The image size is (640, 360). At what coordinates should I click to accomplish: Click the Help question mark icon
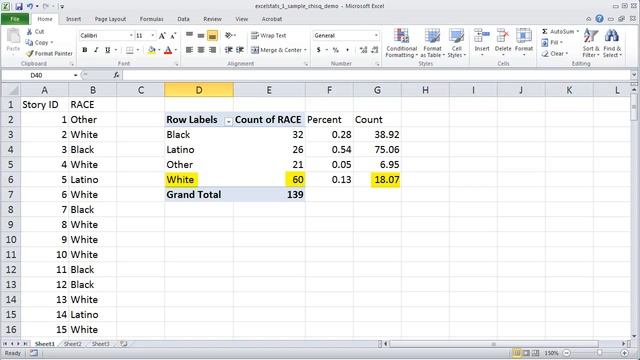599,19
